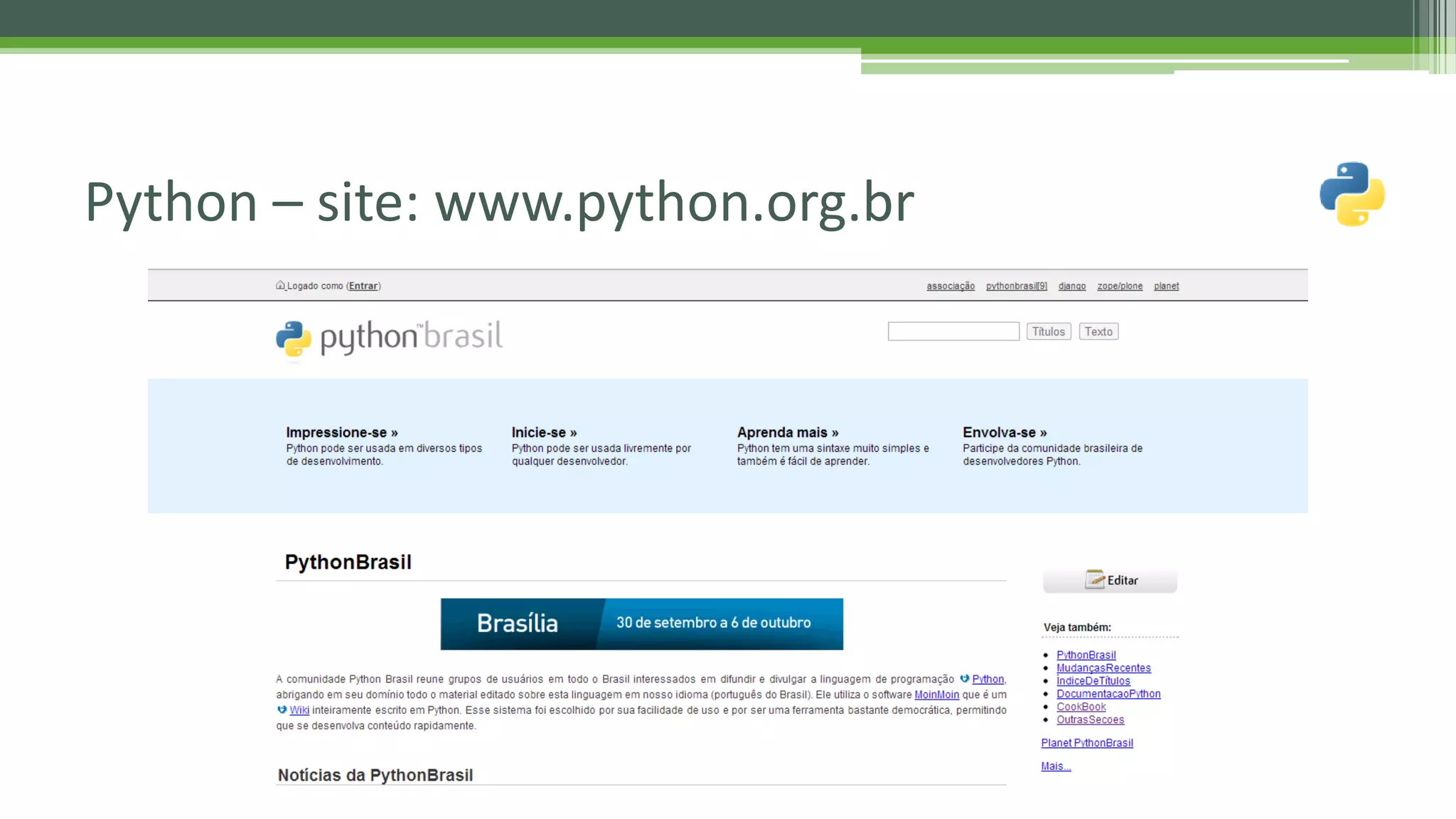The width and height of the screenshot is (1456, 819).
Task: Click the Texto search button
Action: tap(1098, 331)
